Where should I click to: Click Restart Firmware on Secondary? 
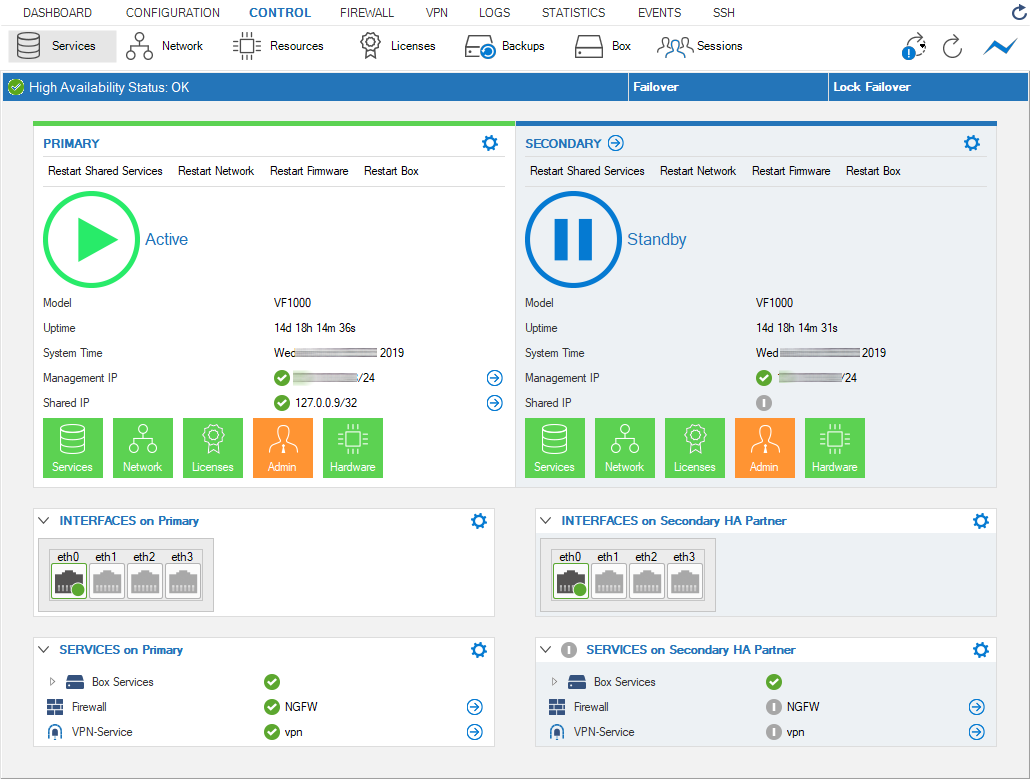click(791, 171)
